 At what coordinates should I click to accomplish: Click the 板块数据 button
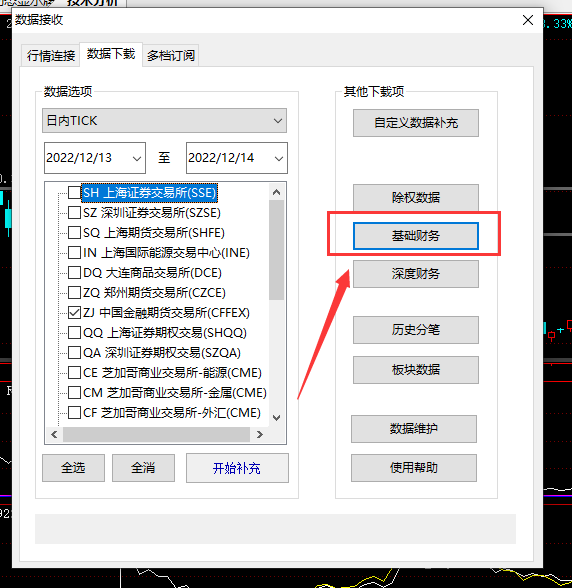pos(416,370)
